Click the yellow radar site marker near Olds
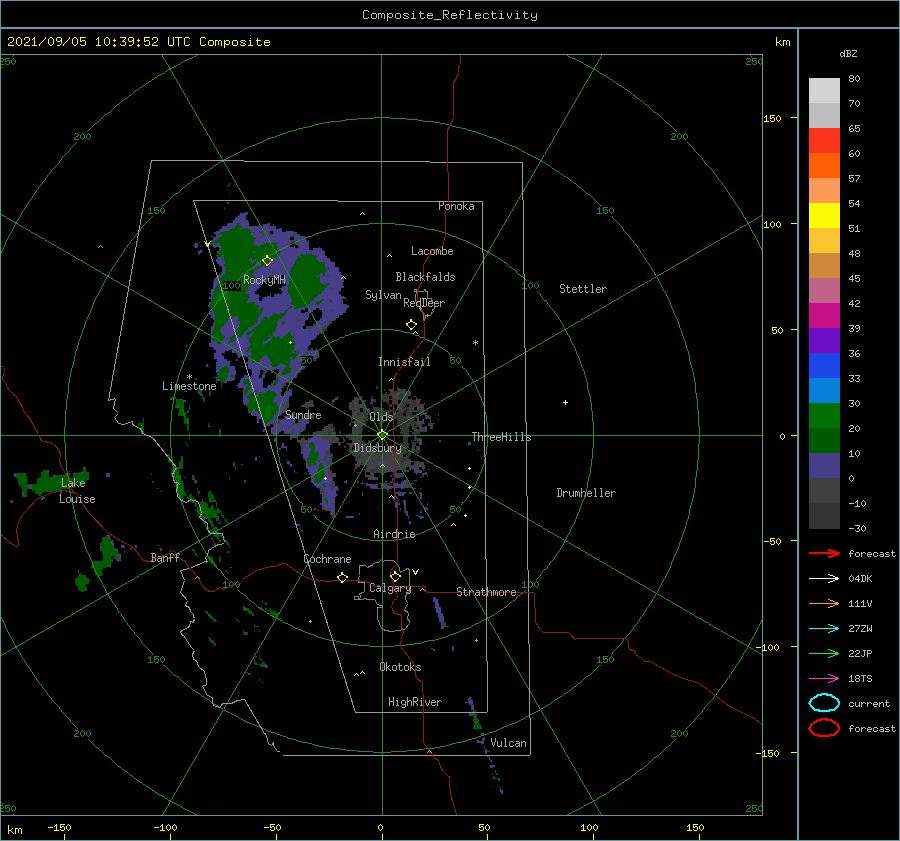Screen dimensions: 900x841 (382, 435)
